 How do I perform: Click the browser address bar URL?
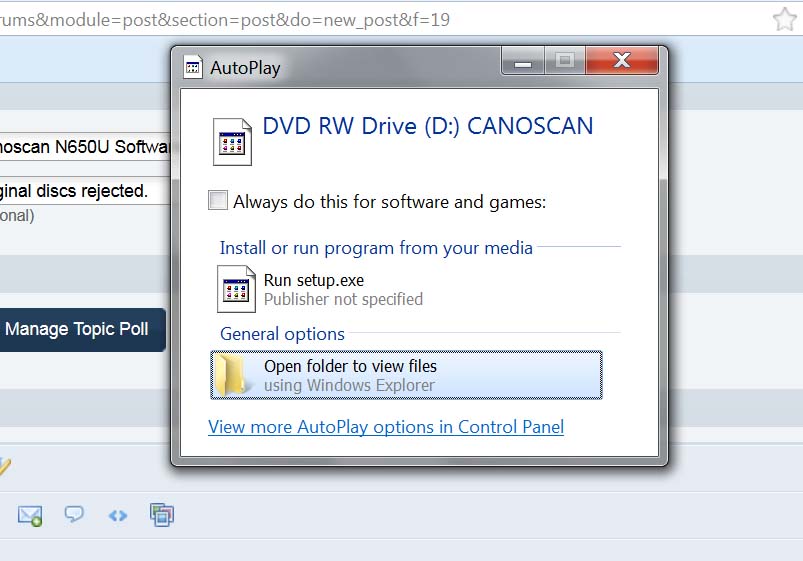click(225, 19)
